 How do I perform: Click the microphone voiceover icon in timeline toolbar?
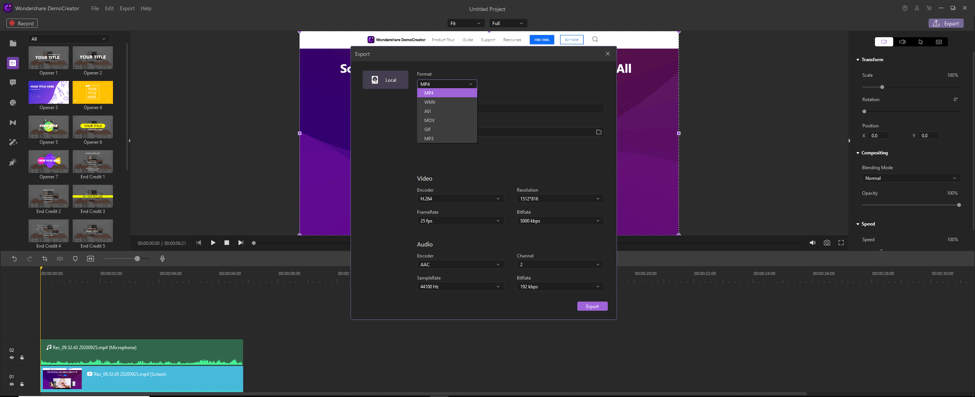tap(162, 258)
